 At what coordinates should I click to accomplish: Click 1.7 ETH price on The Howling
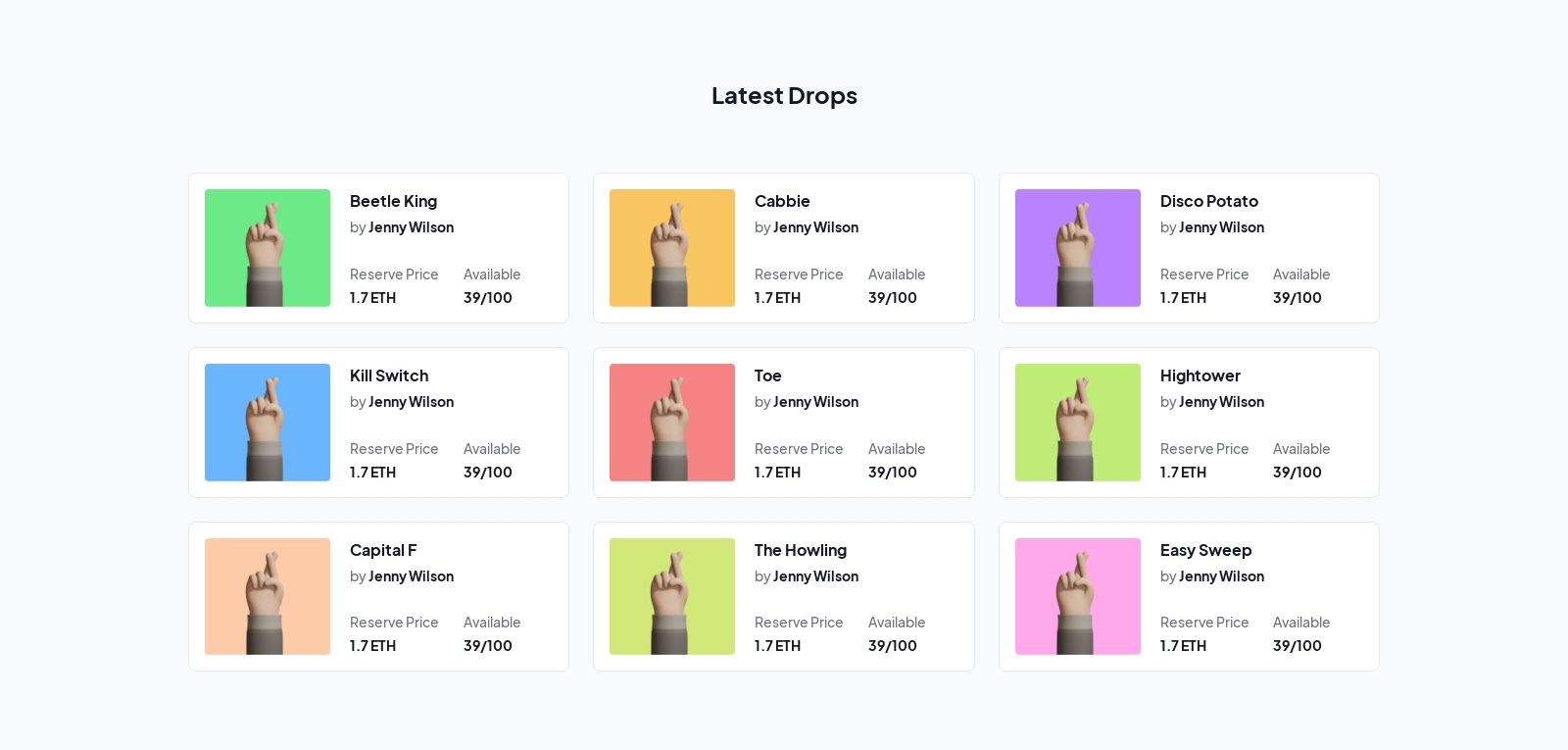778,646
